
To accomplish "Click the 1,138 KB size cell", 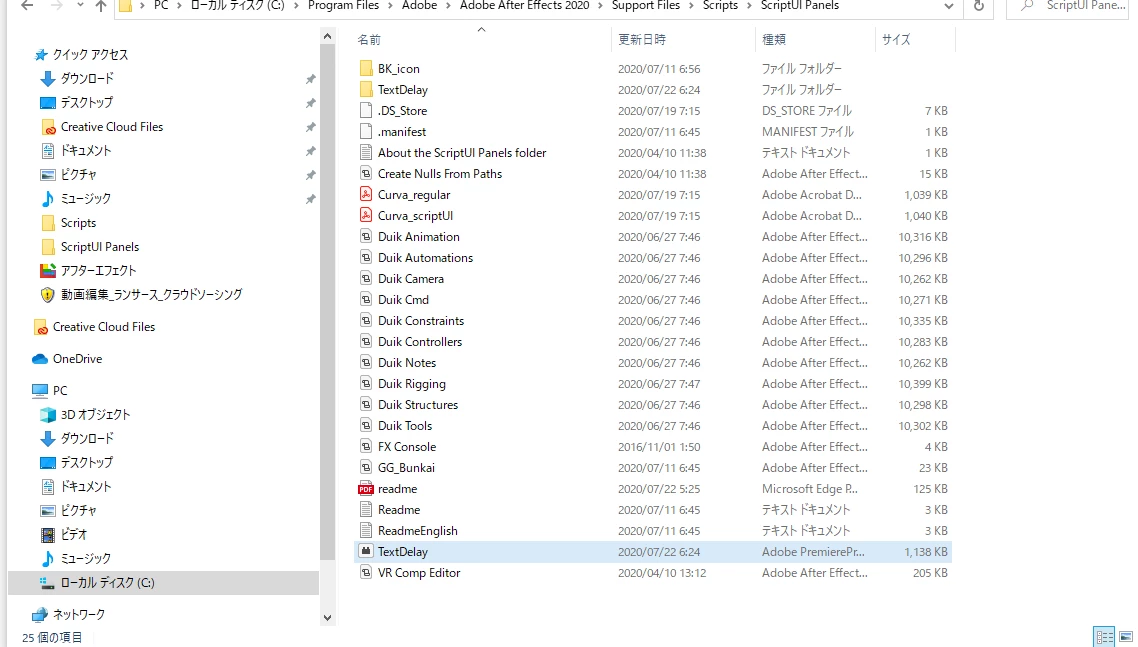I will [x=926, y=552].
